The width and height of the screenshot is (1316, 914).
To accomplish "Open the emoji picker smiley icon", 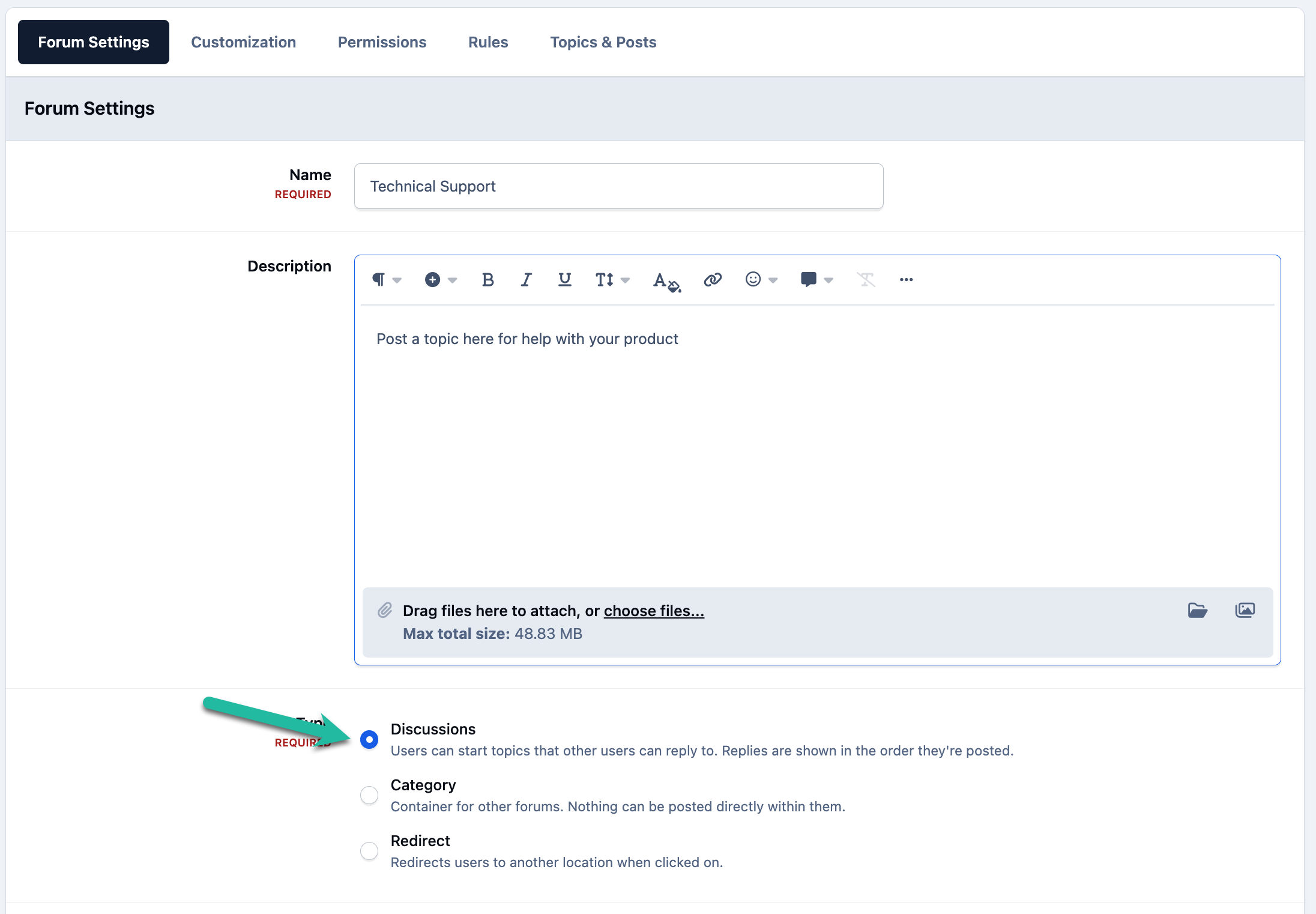I will (x=753, y=279).
